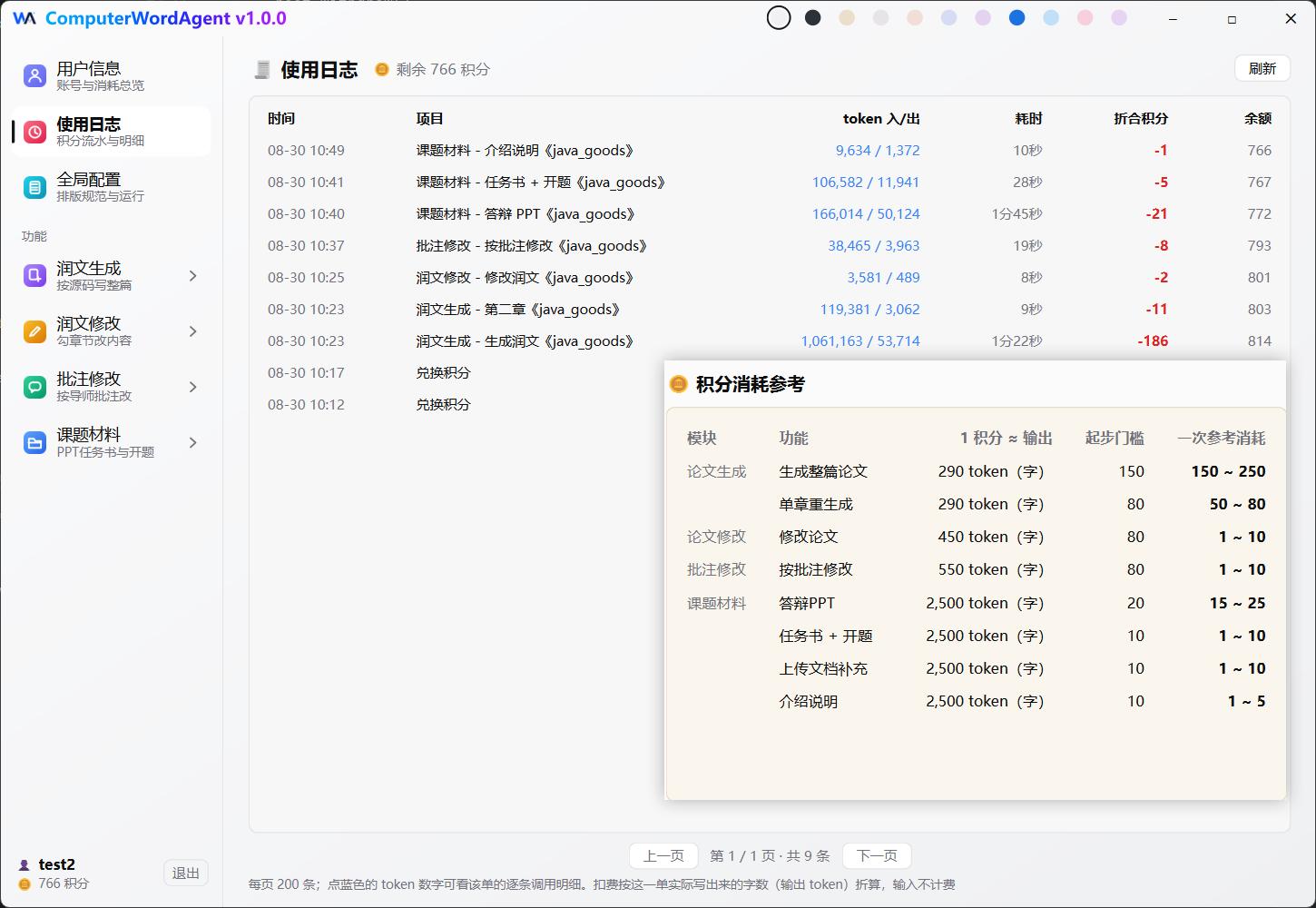
Task: Click the 兑换积分 entry at 08-30 10:12
Action: [443, 405]
